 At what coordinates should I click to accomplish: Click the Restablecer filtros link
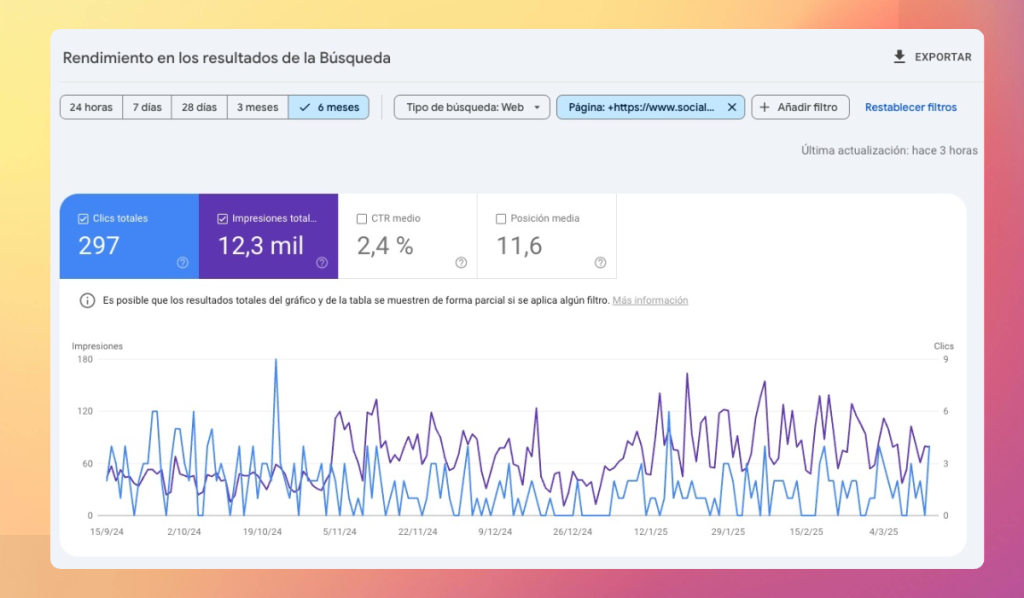click(x=911, y=107)
